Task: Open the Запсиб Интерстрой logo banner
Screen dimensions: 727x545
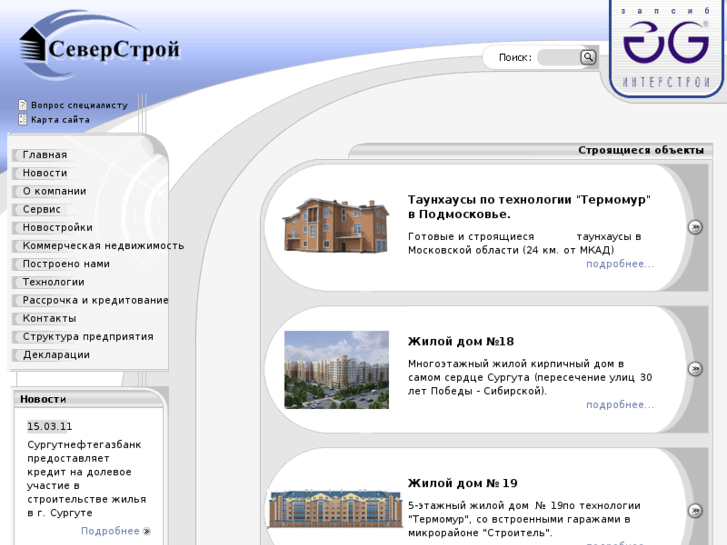Action: 666,48
